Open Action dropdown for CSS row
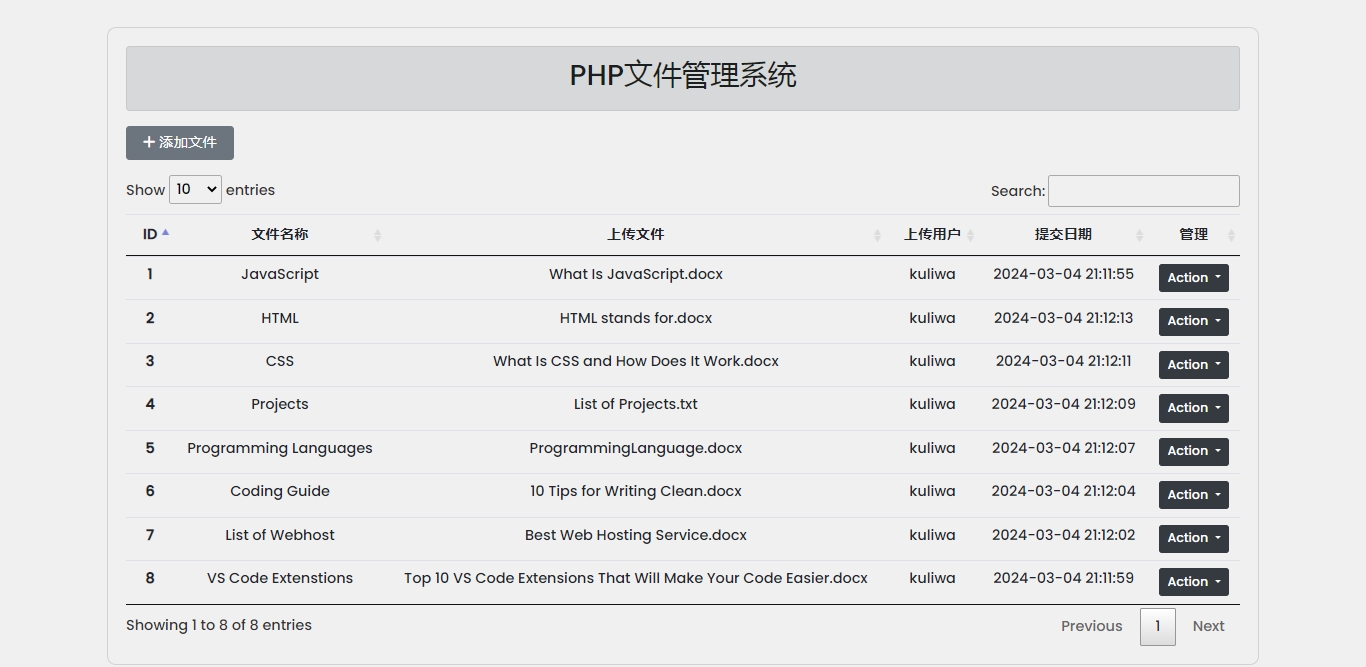Screen dimensions: 1366x667 1193,365
